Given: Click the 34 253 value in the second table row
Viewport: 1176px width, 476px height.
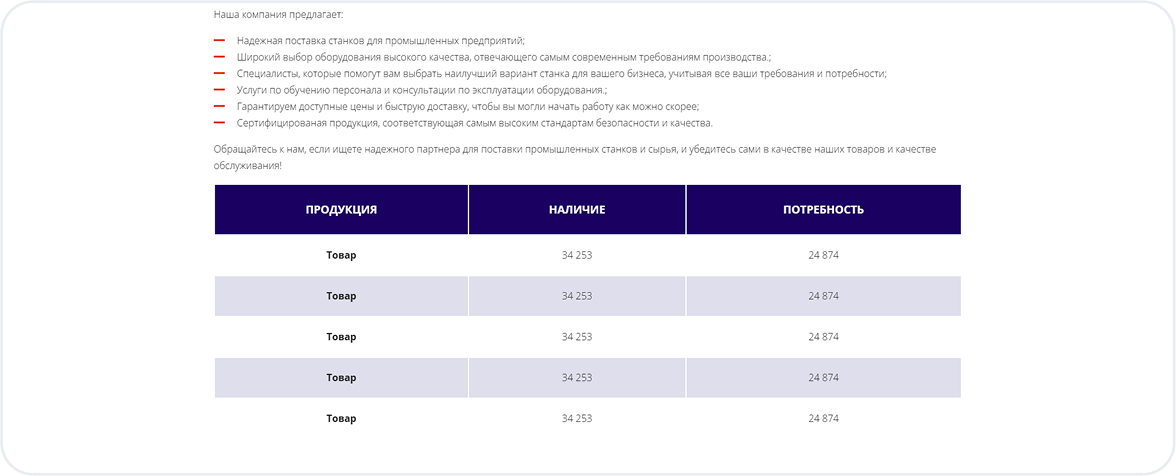Looking at the screenshot, I should [x=577, y=296].
